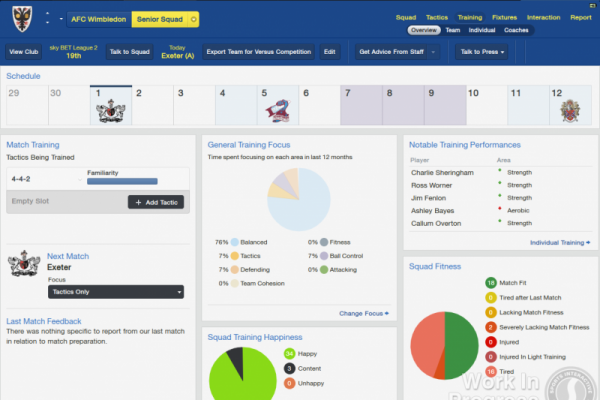The width and height of the screenshot is (600, 400).
Task: Click the Unhappy count badge
Action: pyautogui.click(x=289, y=383)
